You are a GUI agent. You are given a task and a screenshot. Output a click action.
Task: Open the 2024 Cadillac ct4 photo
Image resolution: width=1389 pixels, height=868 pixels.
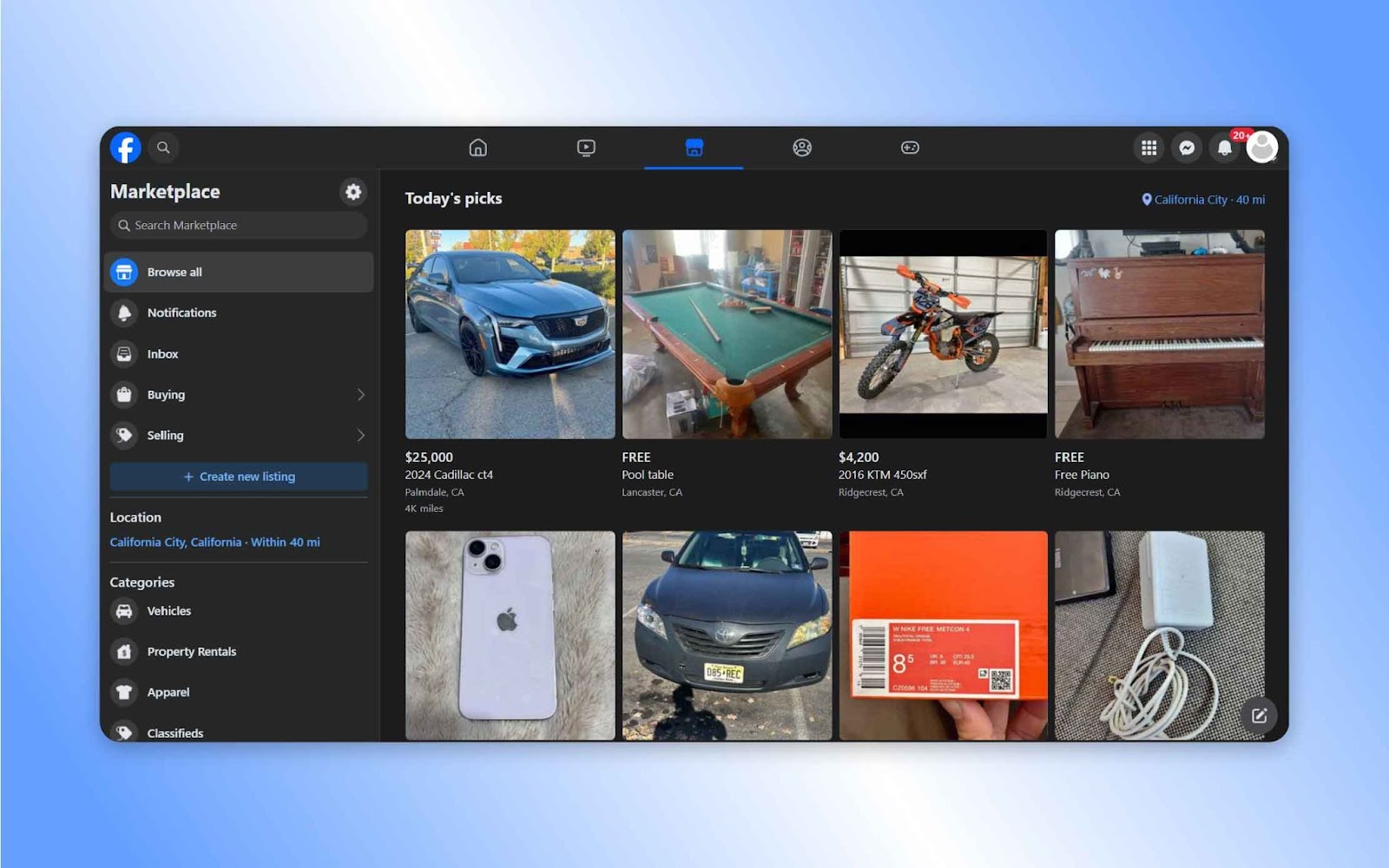pos(510,334)
